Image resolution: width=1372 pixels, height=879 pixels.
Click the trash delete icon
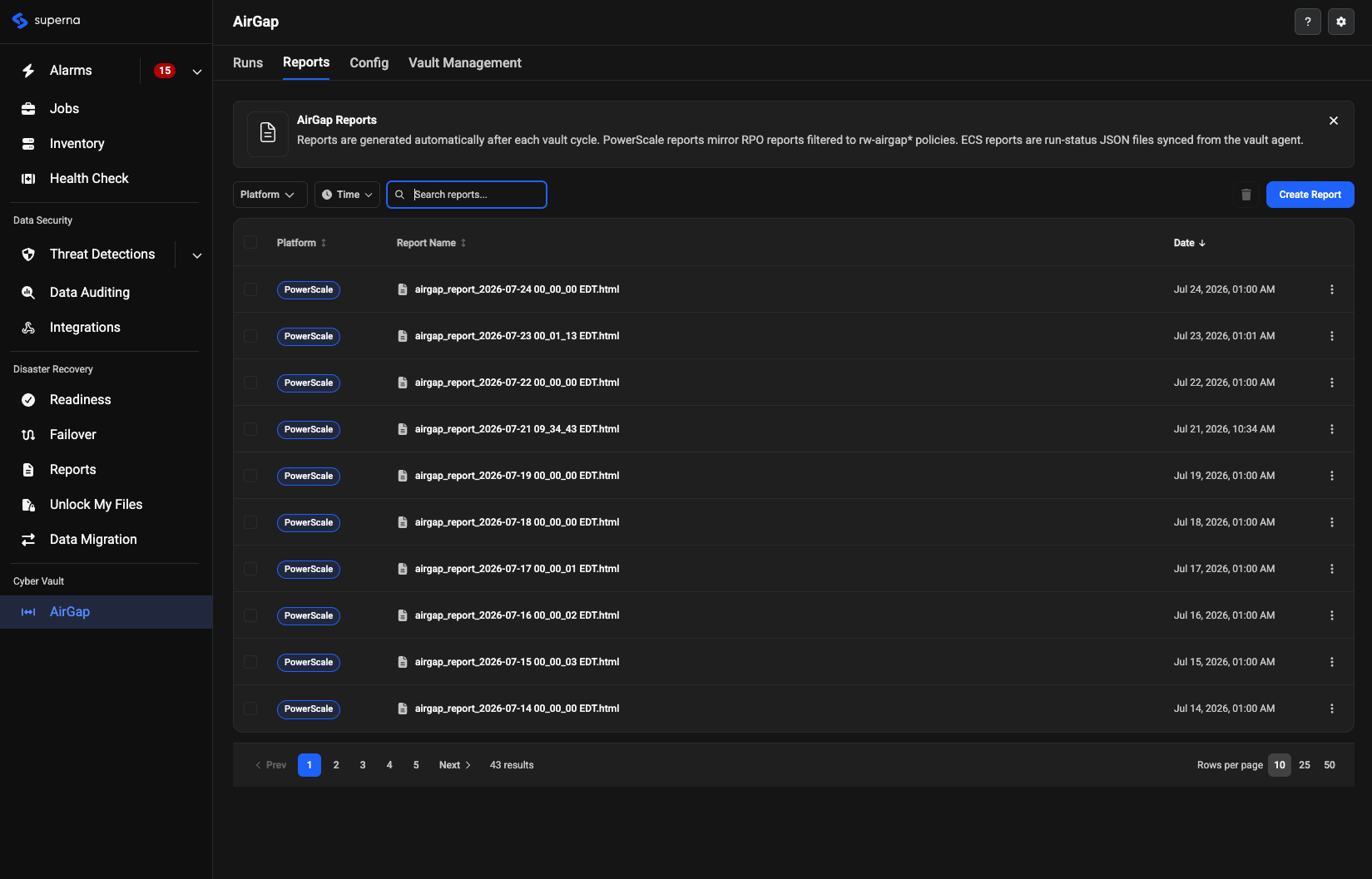1246,195
